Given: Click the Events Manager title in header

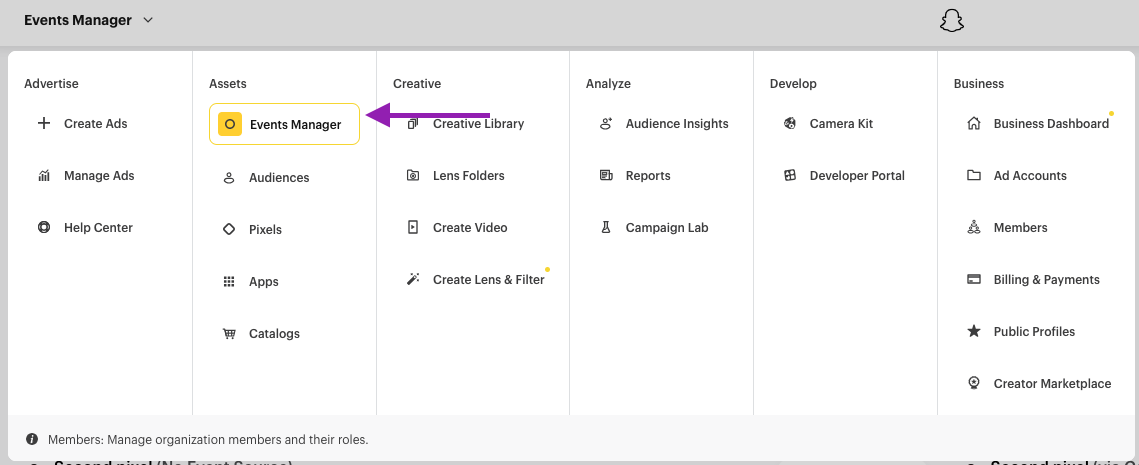Looking at the screenshot, I should point(78,20).
